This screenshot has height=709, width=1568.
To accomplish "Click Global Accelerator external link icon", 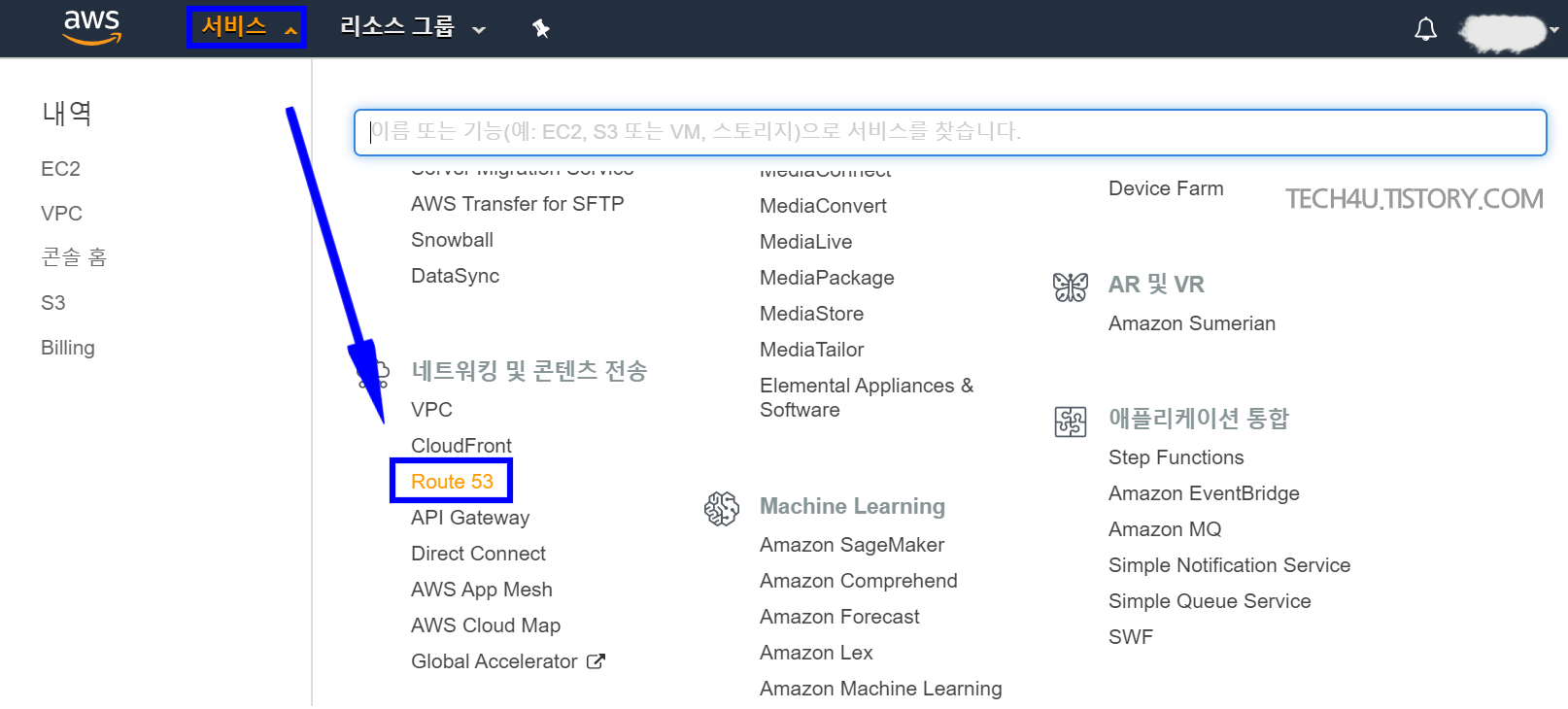I will pos(596,661).
